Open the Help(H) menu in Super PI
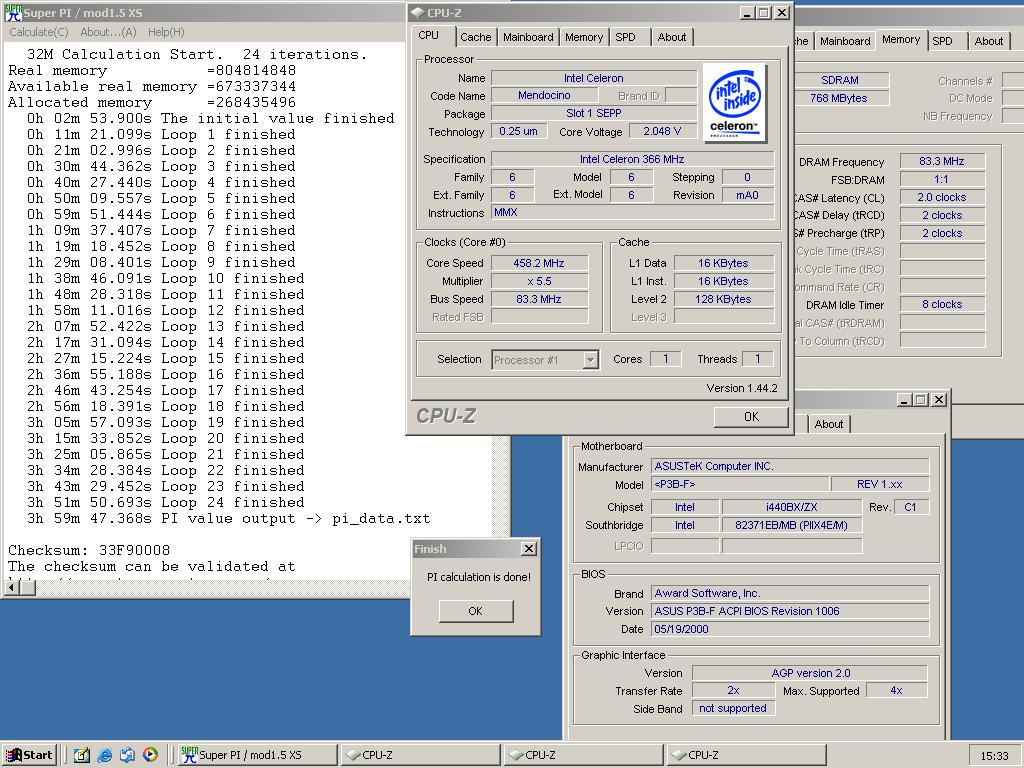 coord(166,32)
